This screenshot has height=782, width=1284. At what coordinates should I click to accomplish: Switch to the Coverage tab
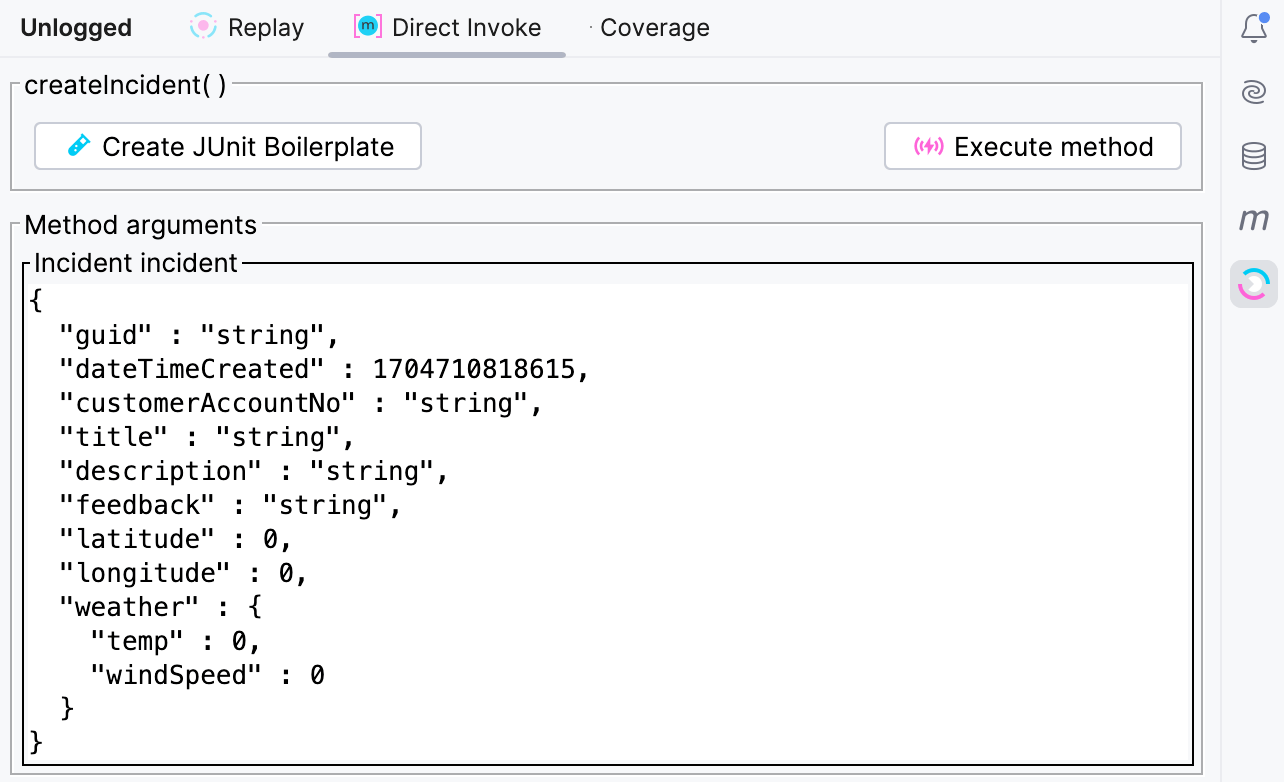[x=655, y=28]
